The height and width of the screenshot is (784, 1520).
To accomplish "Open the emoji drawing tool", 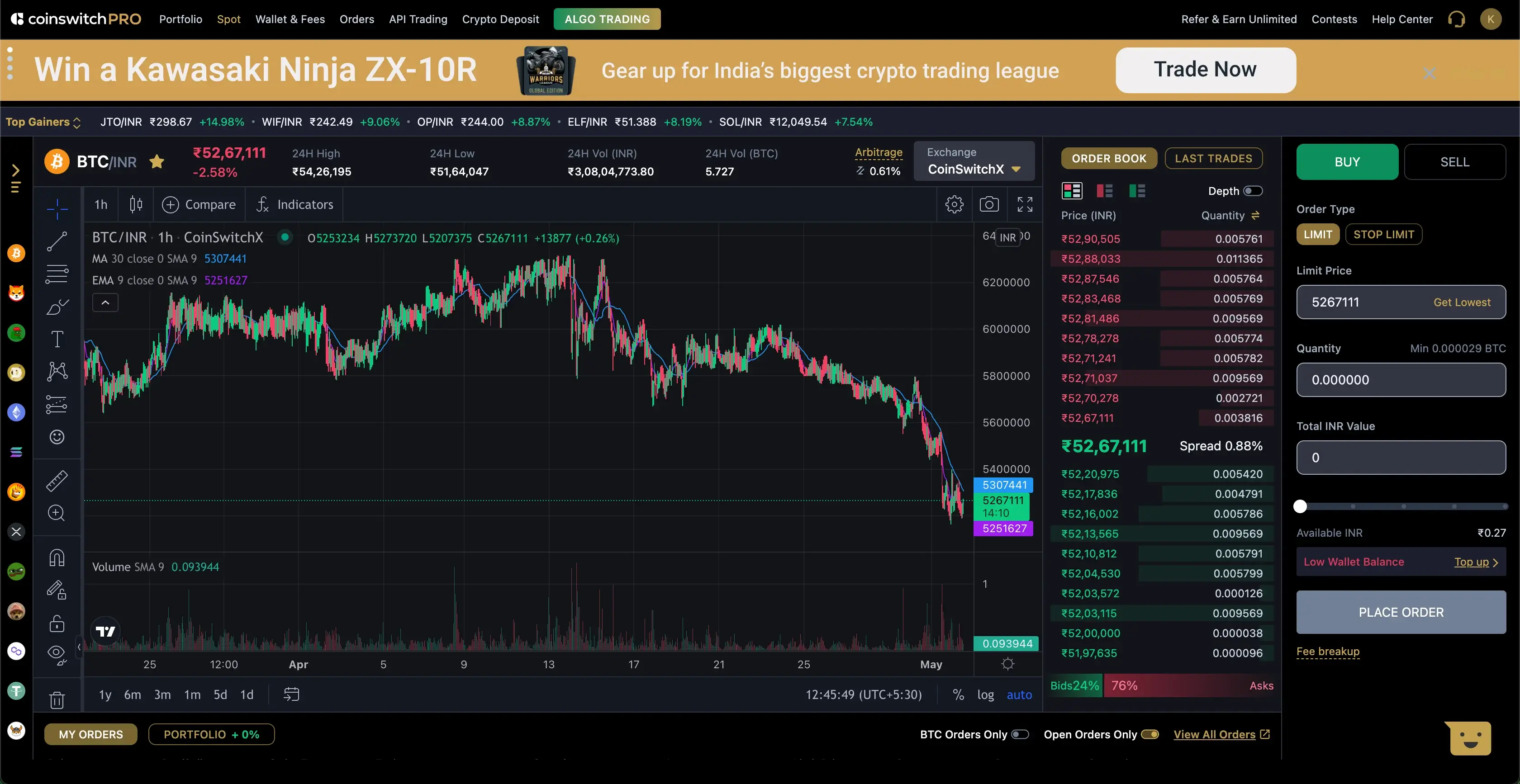I will (x=57, y=437).
